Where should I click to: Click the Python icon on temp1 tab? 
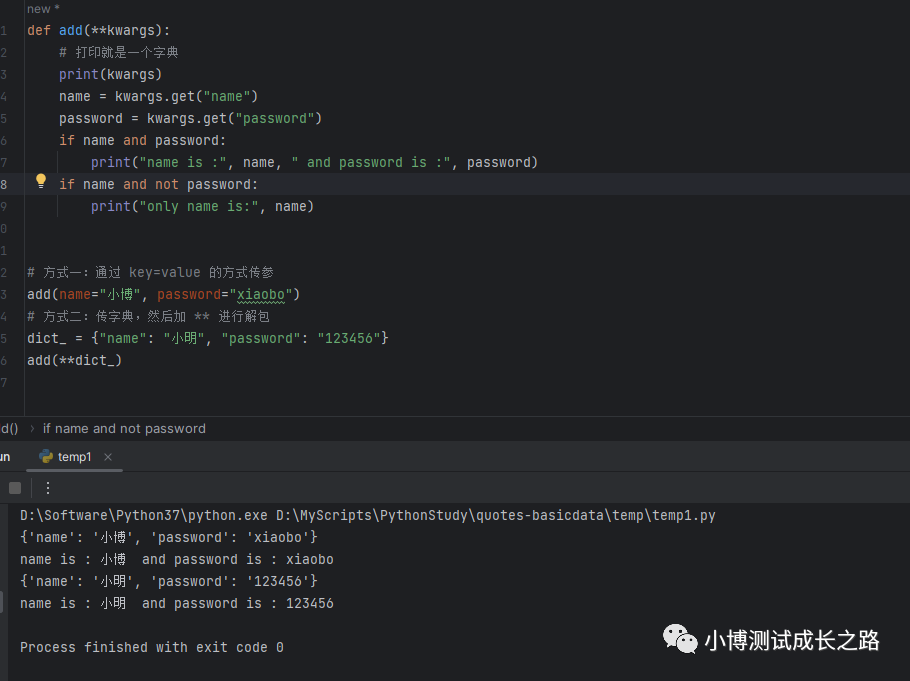(x=46, y=457)
